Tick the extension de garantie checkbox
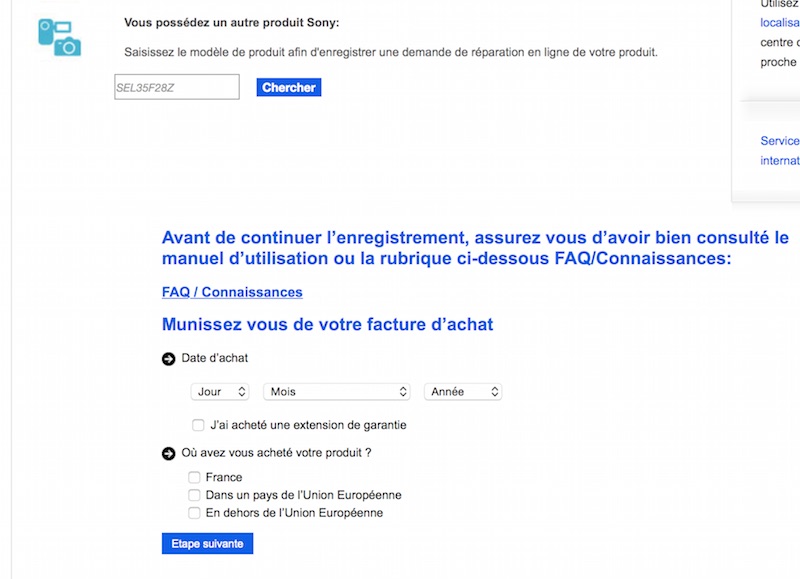 [x=198, y=425]
